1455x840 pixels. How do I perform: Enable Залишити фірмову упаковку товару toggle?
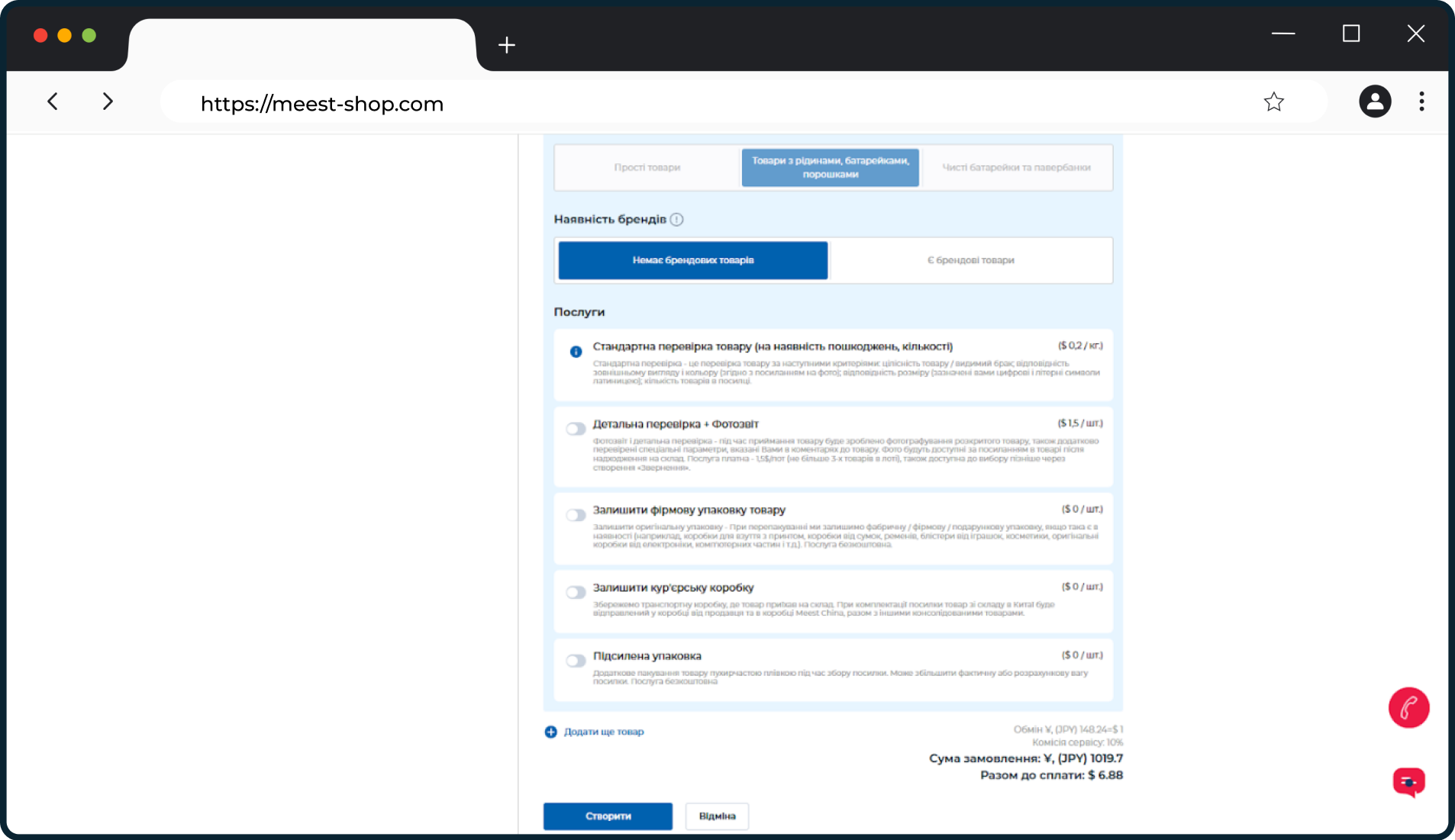tap(576, 515)
